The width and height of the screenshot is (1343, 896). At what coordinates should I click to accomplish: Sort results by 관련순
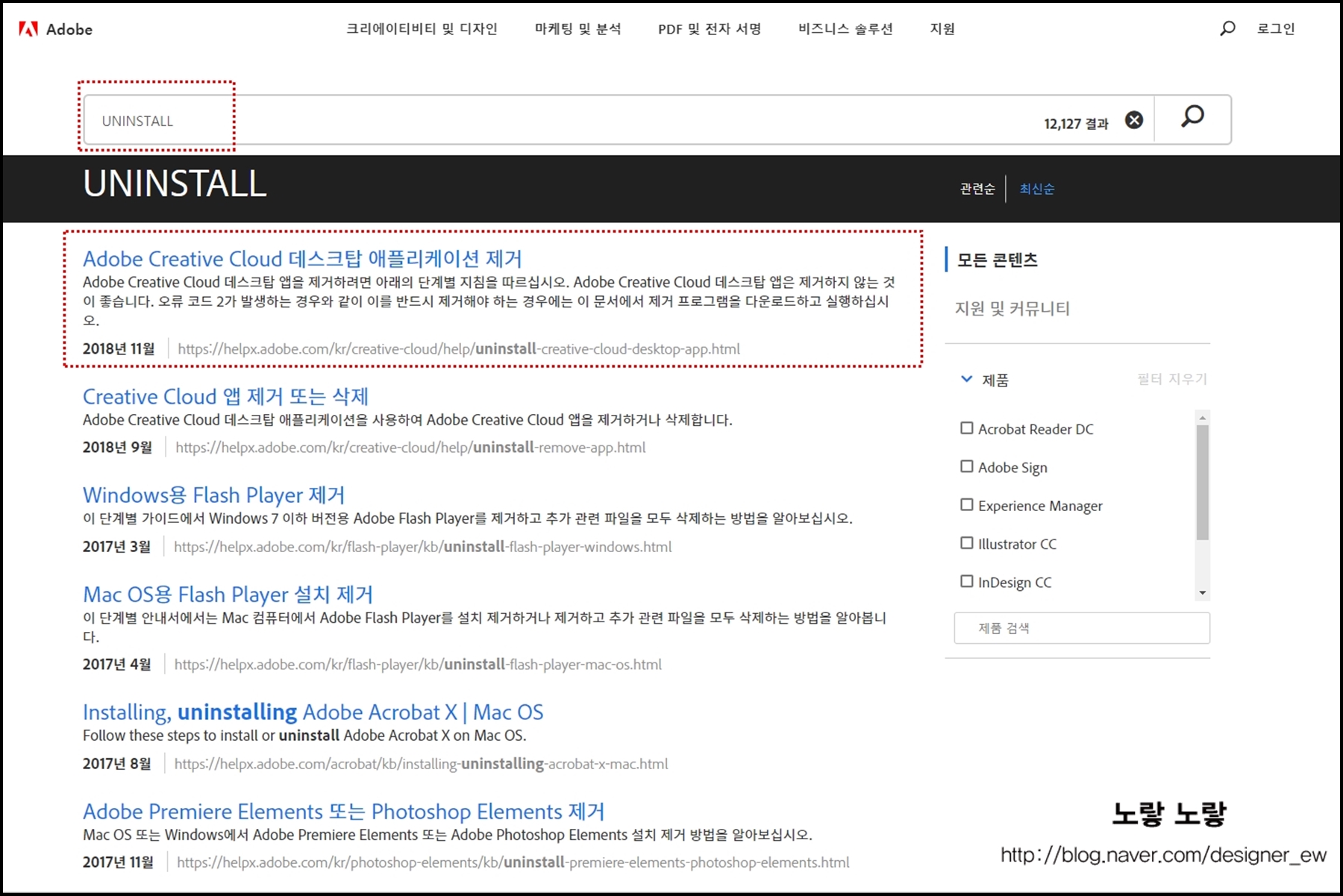click(977, 189)
